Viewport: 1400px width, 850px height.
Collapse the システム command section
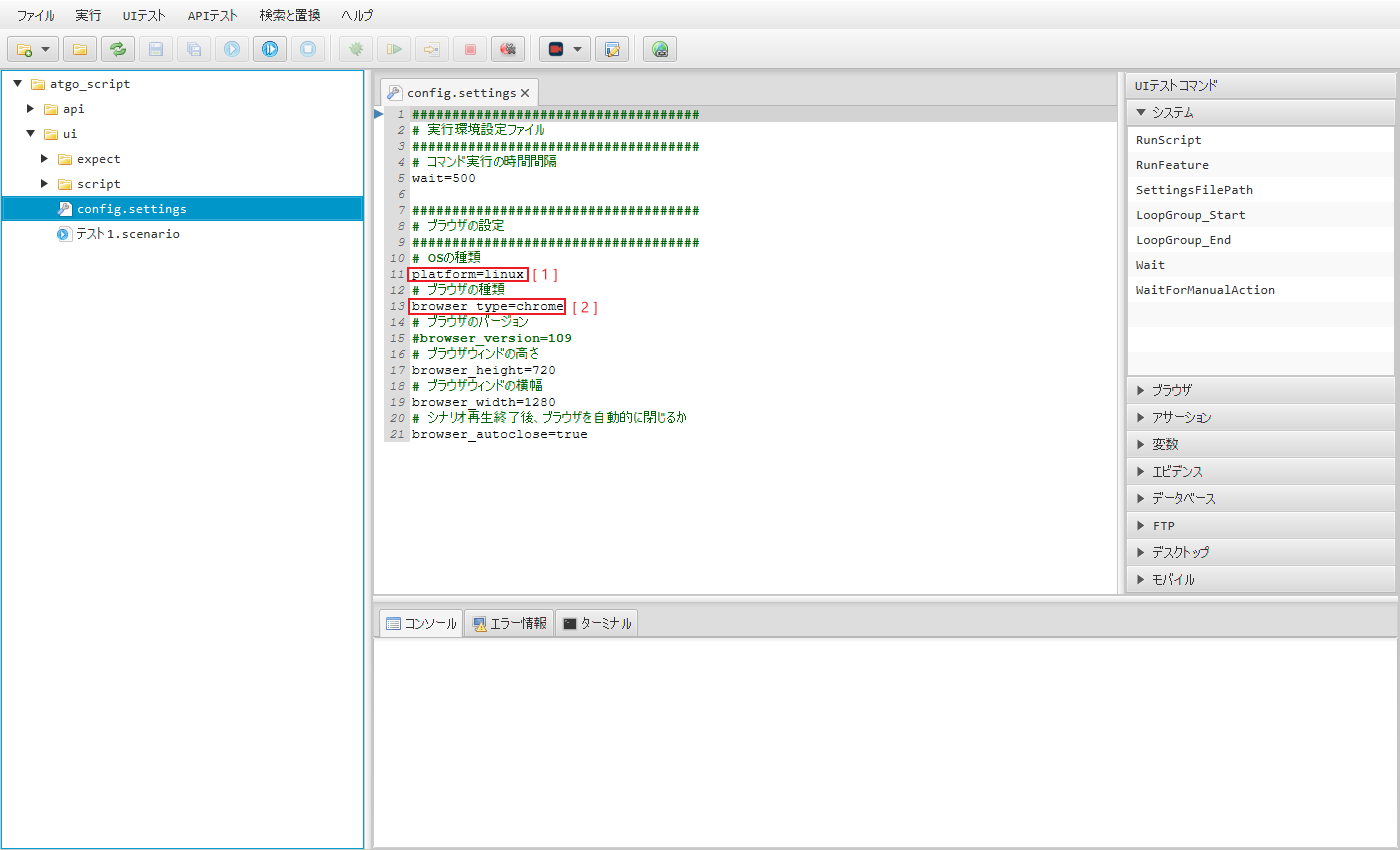point(1260,113)
